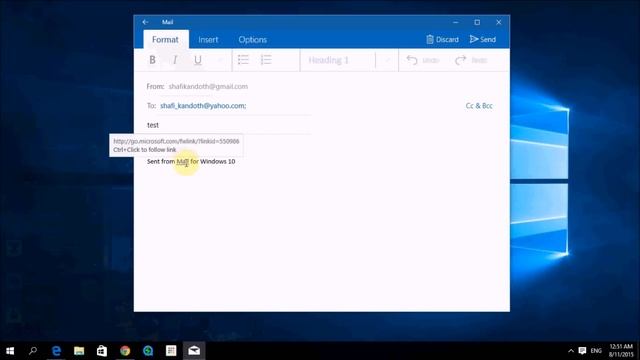
Task: Expand the font formatting dropdown arrow
Action: coord(220,60)
